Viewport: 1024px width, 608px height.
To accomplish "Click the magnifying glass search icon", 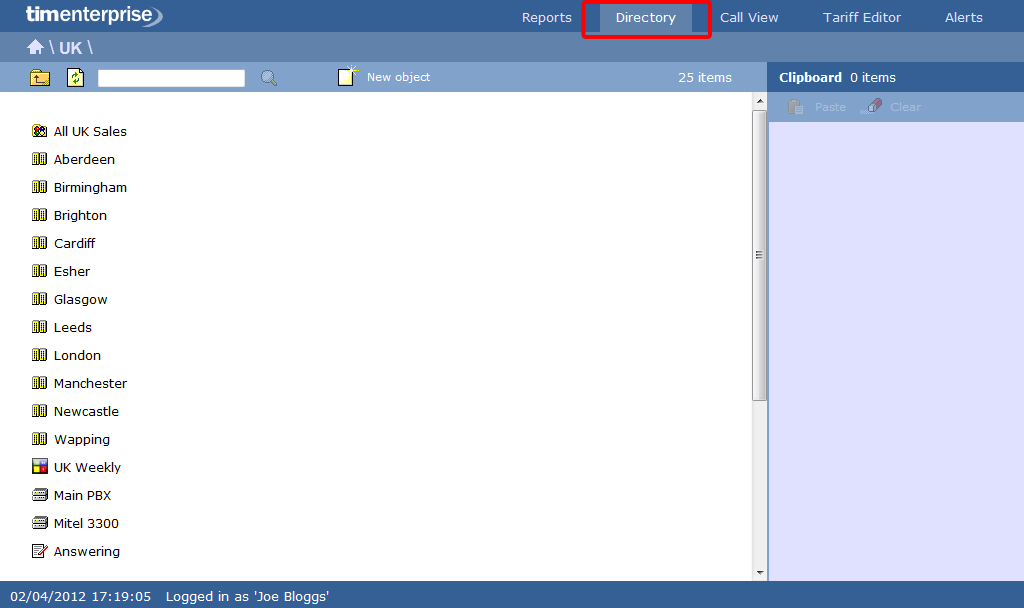I will pos(268,76).
